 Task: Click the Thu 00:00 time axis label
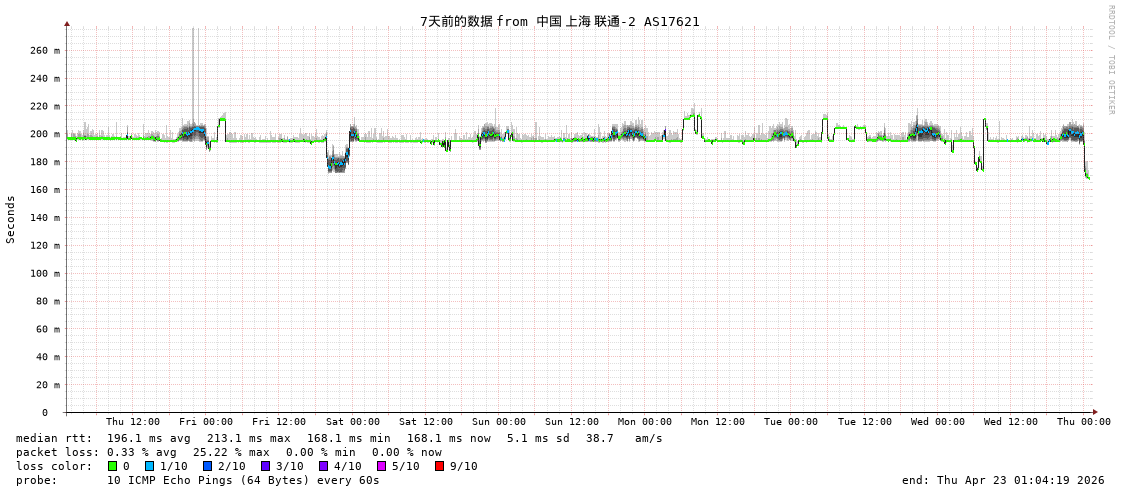point(1083,422)
